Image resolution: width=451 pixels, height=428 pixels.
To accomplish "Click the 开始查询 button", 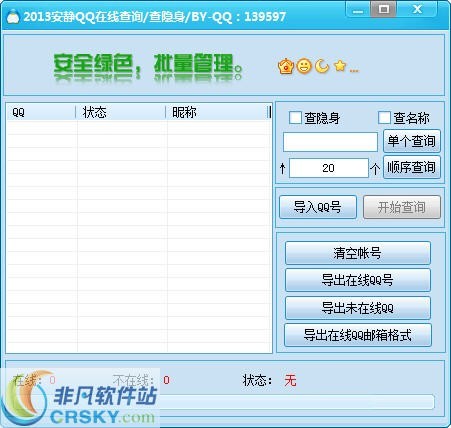I will click(402, 207).
